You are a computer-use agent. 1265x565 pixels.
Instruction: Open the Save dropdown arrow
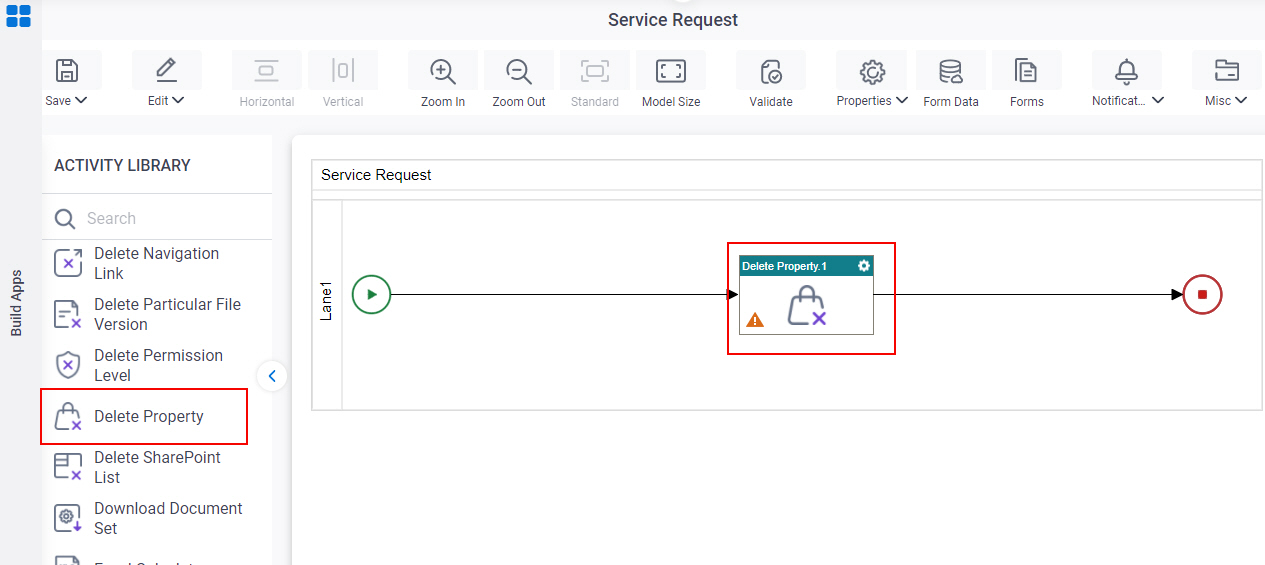click(x=82, y=100)
